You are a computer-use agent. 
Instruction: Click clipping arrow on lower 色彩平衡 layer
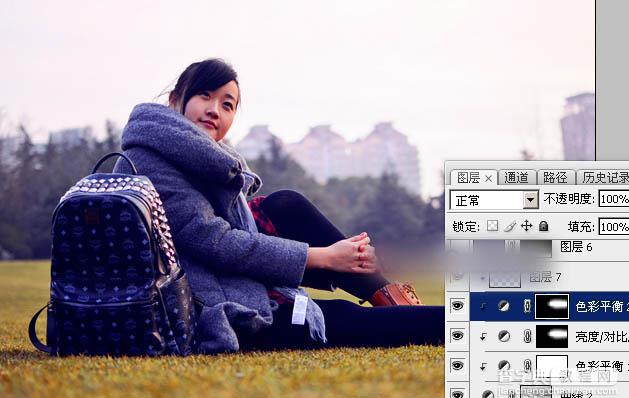[x=483, y=366]
